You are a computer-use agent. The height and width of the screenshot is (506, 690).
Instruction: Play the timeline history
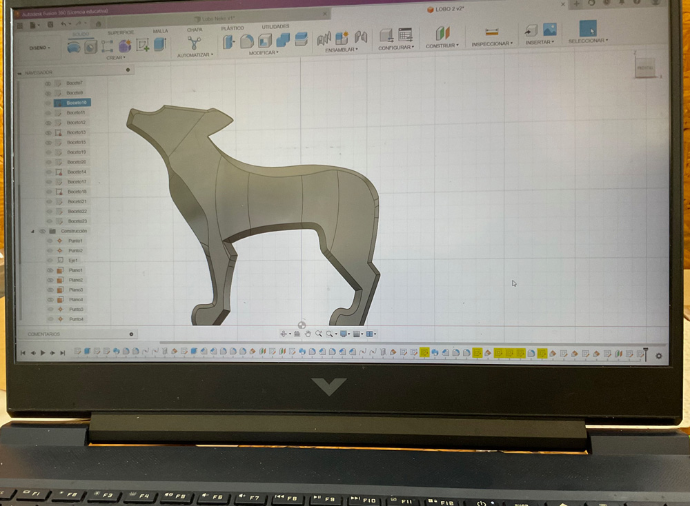click(43, 353)
